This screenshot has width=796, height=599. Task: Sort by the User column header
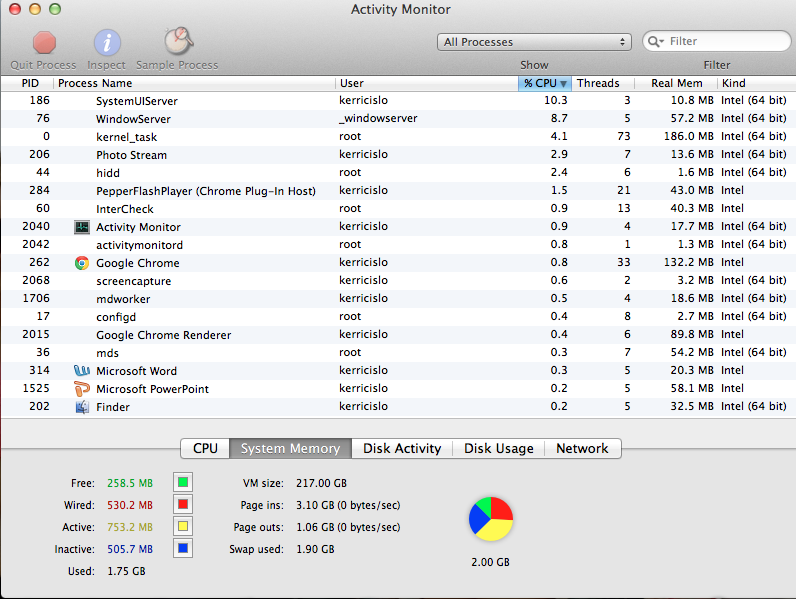[426, 83]
